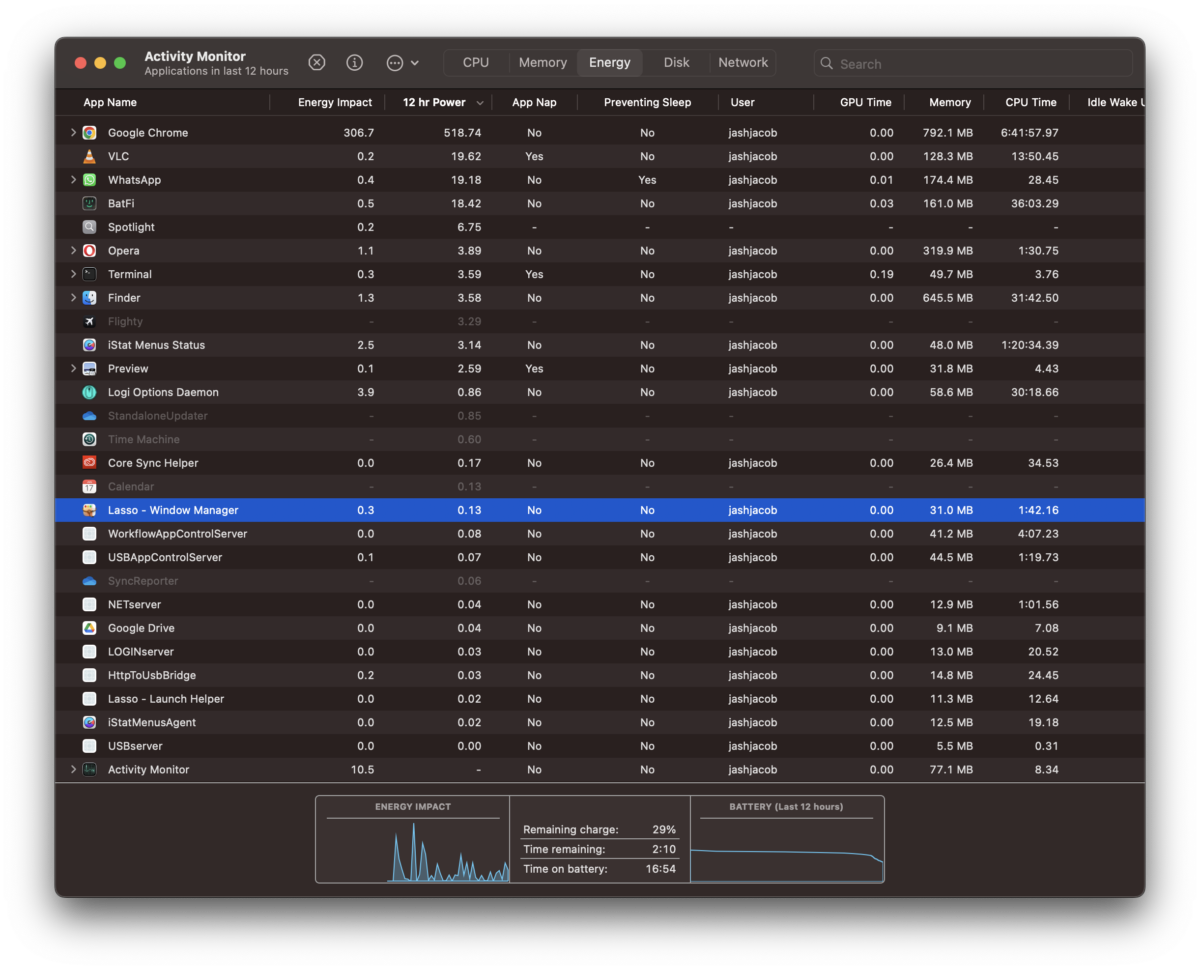Image resolution: width=1200 pixels, height=970 pixels.
Task: Click the Google Drive app icon
Action: (x=90, y=628)
